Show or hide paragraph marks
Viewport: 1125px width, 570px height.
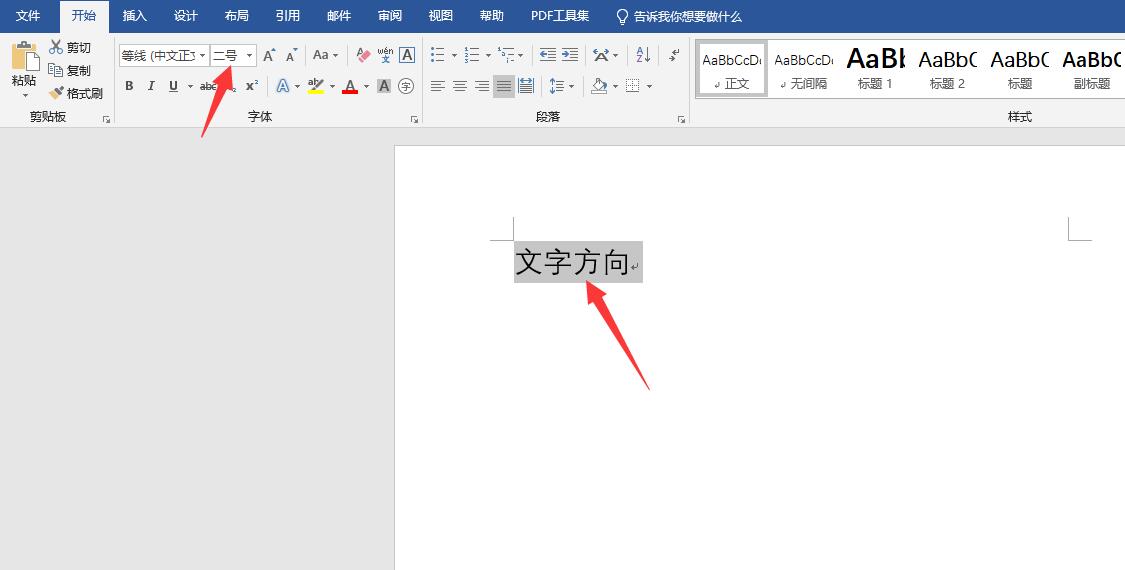(674, 55)
